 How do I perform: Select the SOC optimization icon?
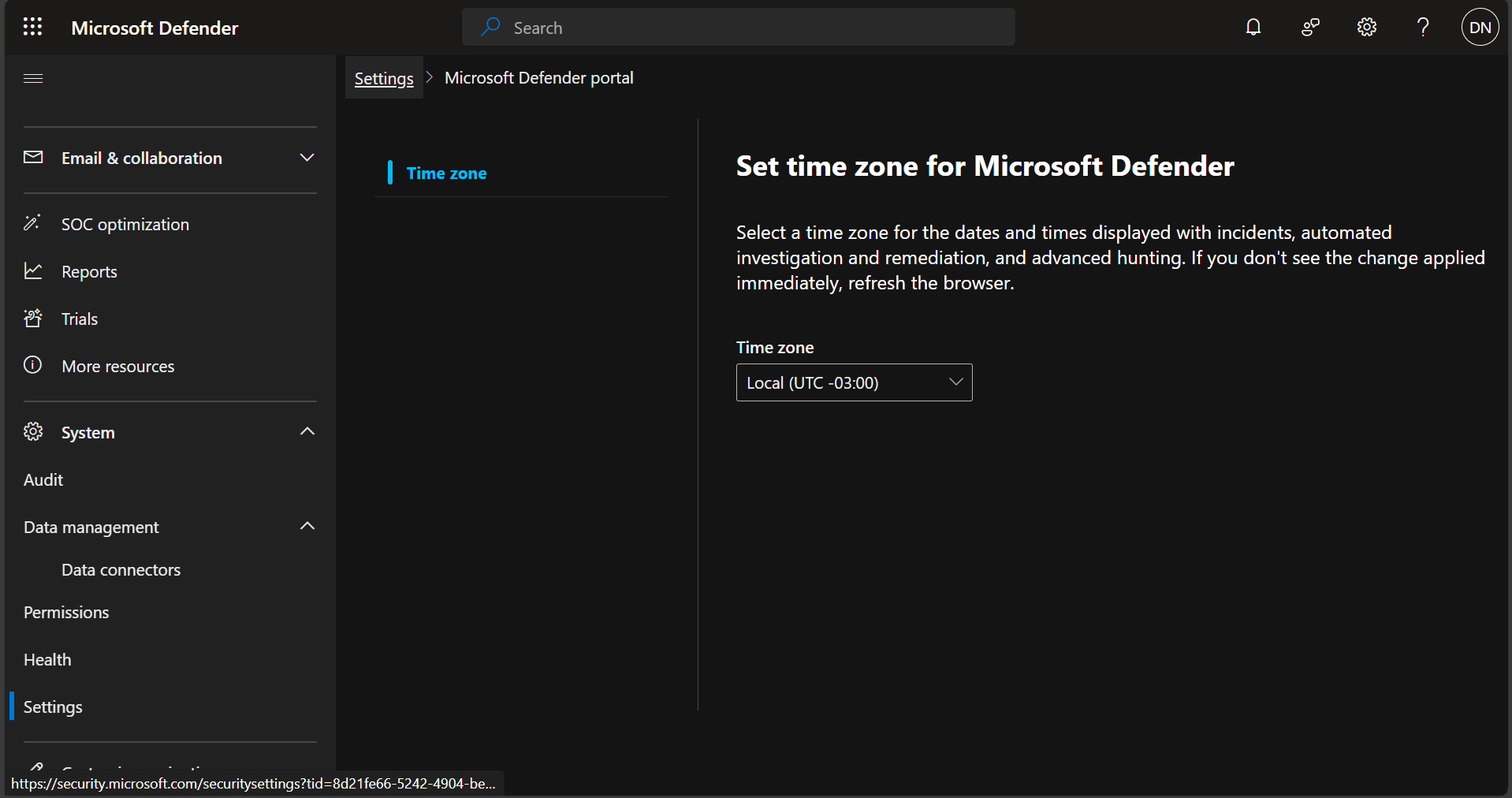pos(32,224)
